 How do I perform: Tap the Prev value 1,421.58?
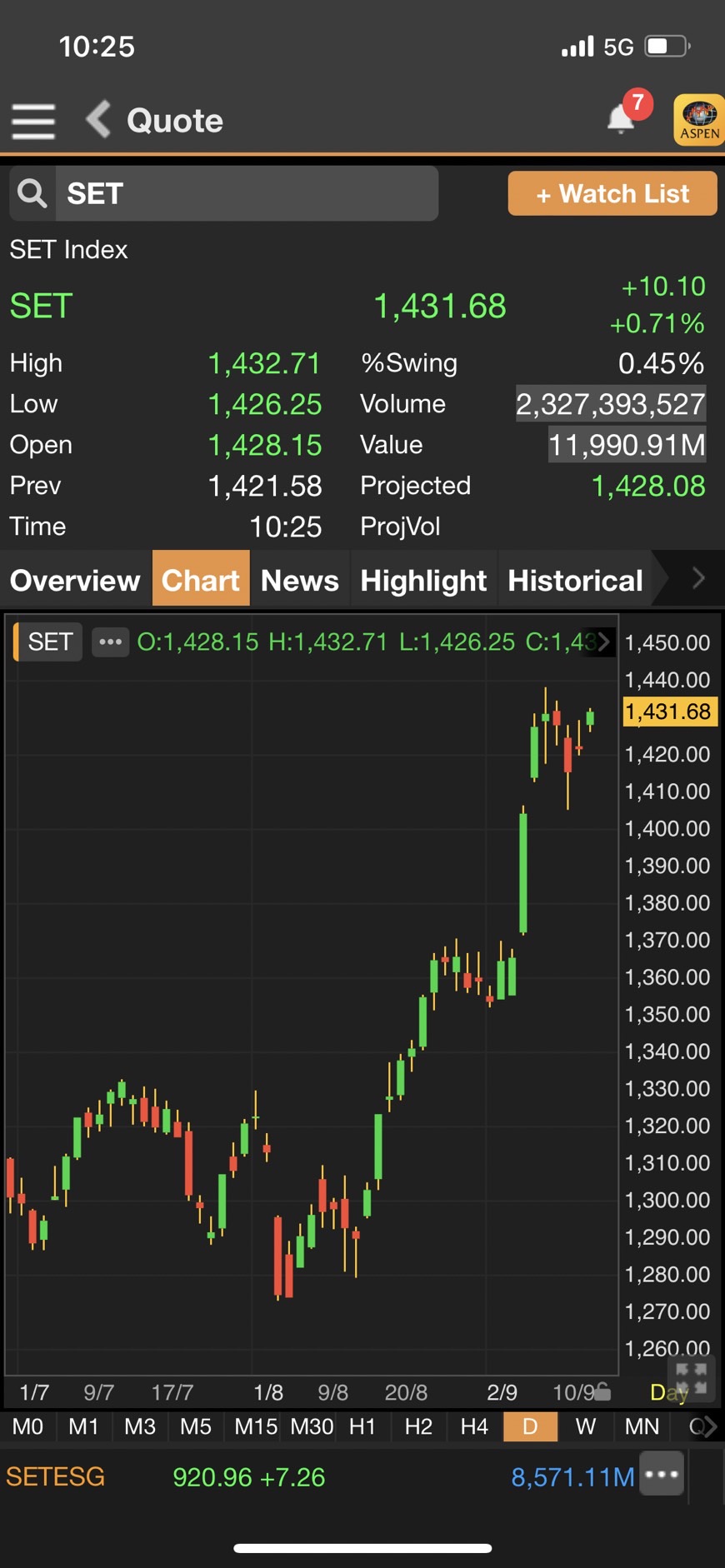click(x=264, y=486)
